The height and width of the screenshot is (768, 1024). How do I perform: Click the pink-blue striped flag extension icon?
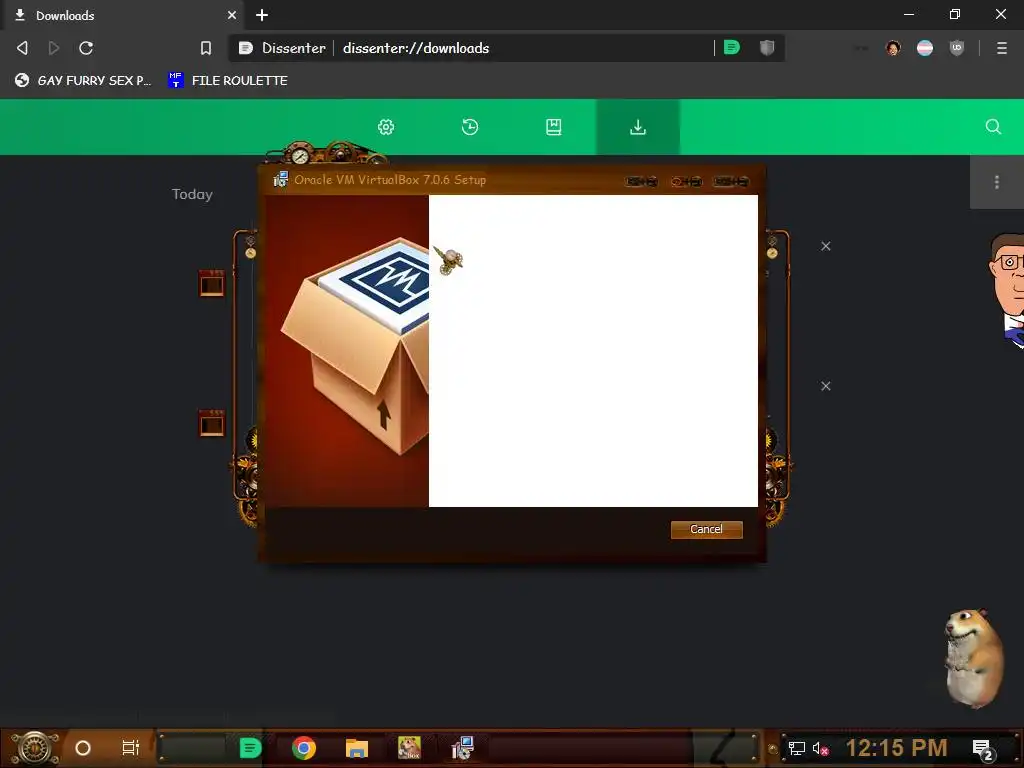tap(925, 48)
